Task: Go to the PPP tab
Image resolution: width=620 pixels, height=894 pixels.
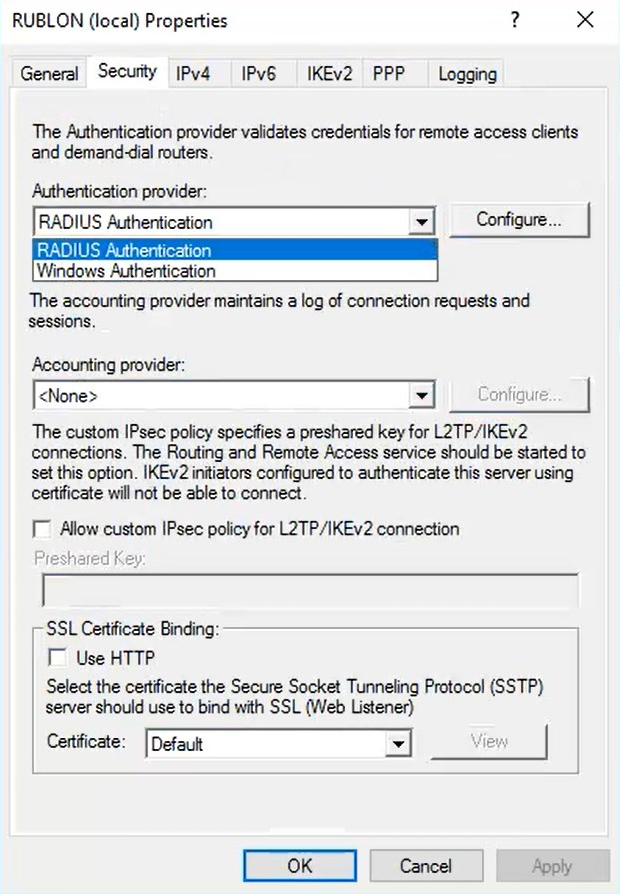Action: 389,73
